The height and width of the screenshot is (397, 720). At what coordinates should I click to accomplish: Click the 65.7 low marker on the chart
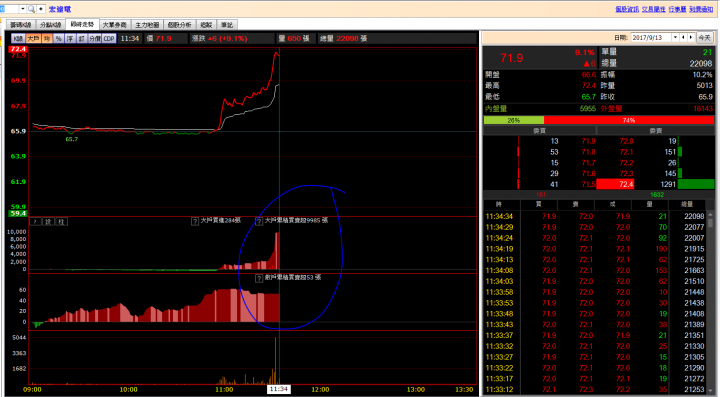[x=71, y=139]
